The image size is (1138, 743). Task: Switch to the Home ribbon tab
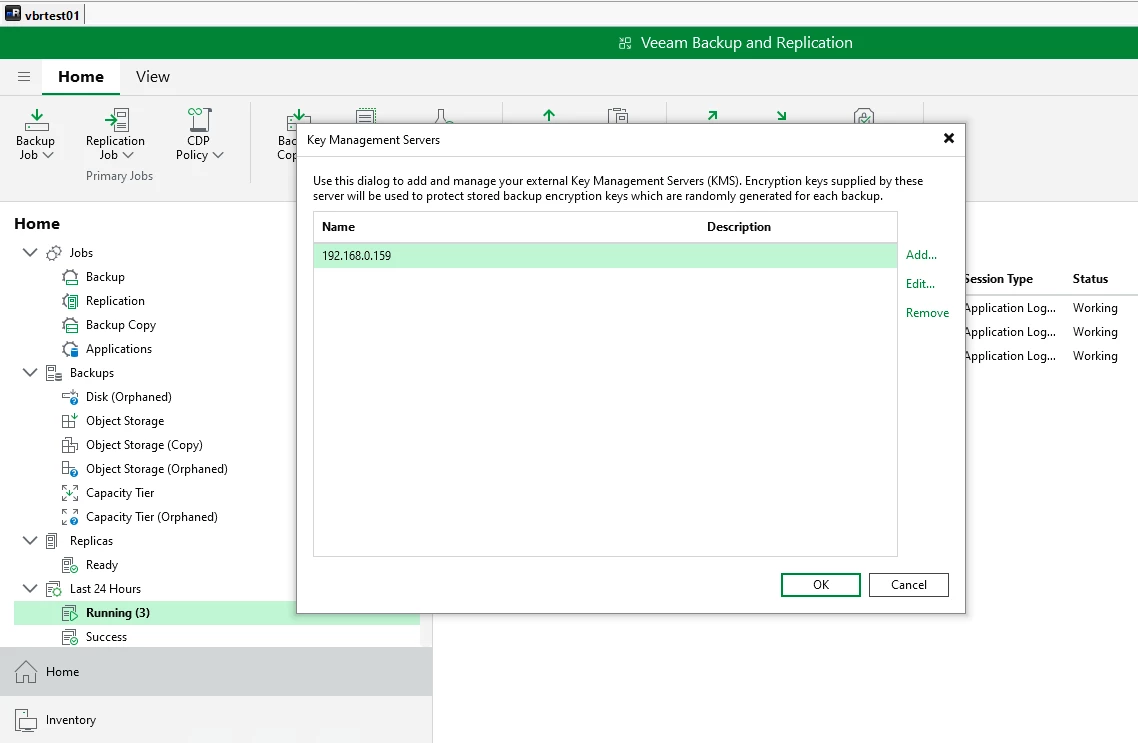point(81,77)
